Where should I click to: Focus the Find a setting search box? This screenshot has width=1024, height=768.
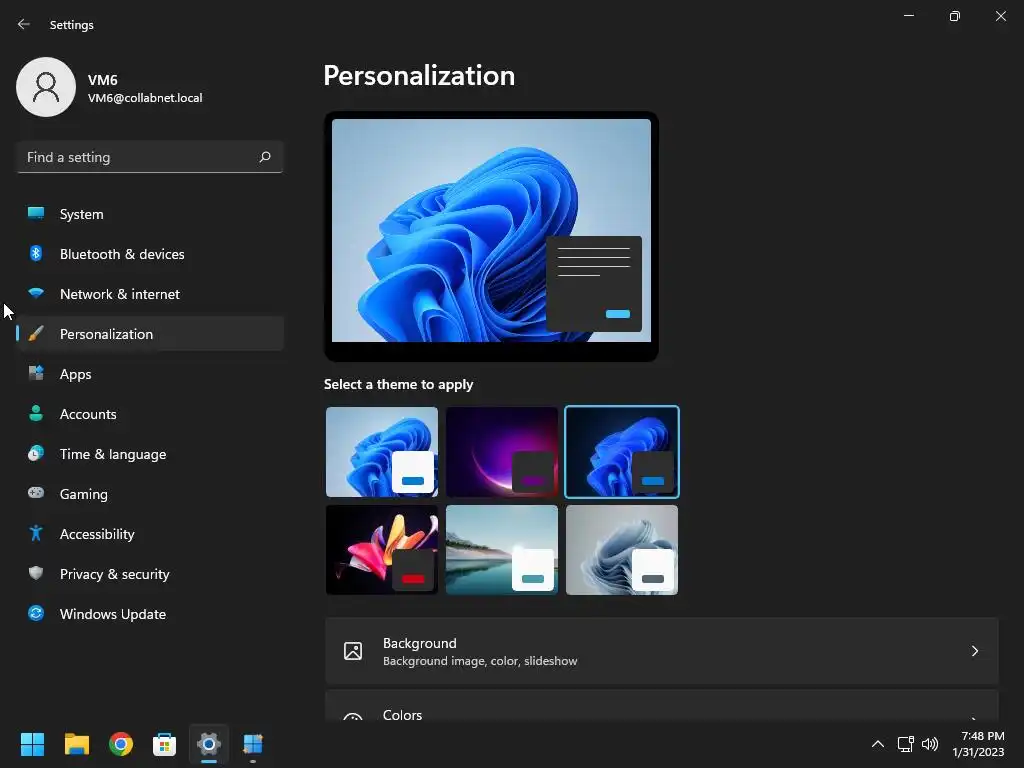tap(150, 157)
